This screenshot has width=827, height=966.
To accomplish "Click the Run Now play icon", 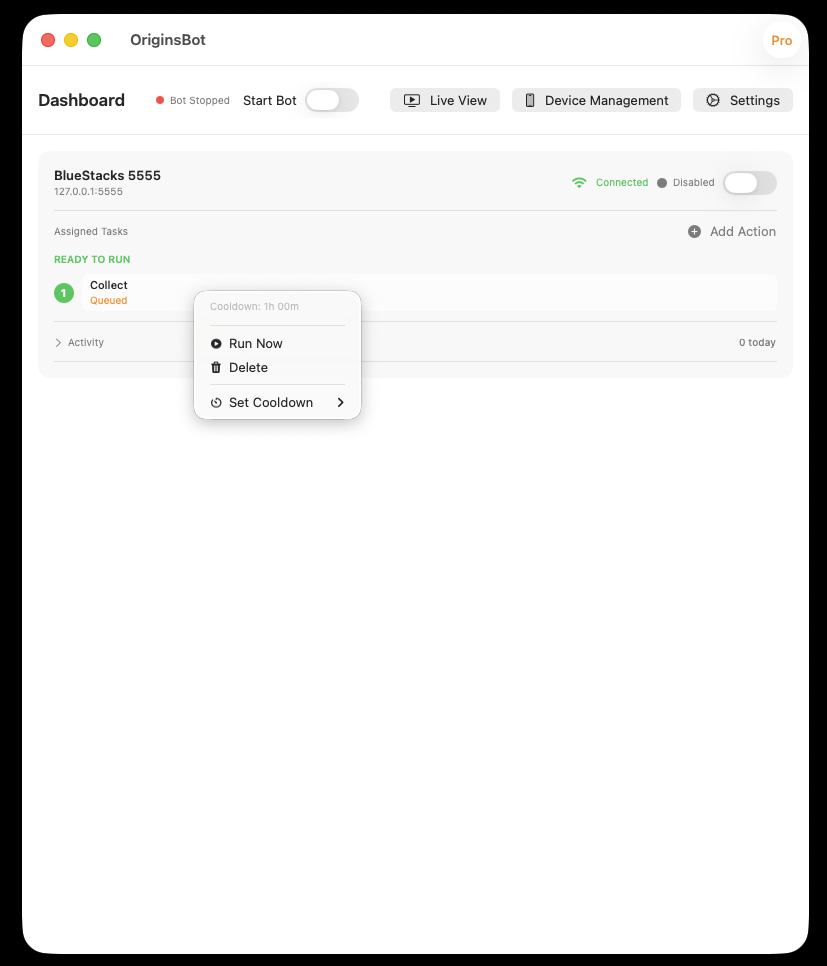I will point(216,344).
